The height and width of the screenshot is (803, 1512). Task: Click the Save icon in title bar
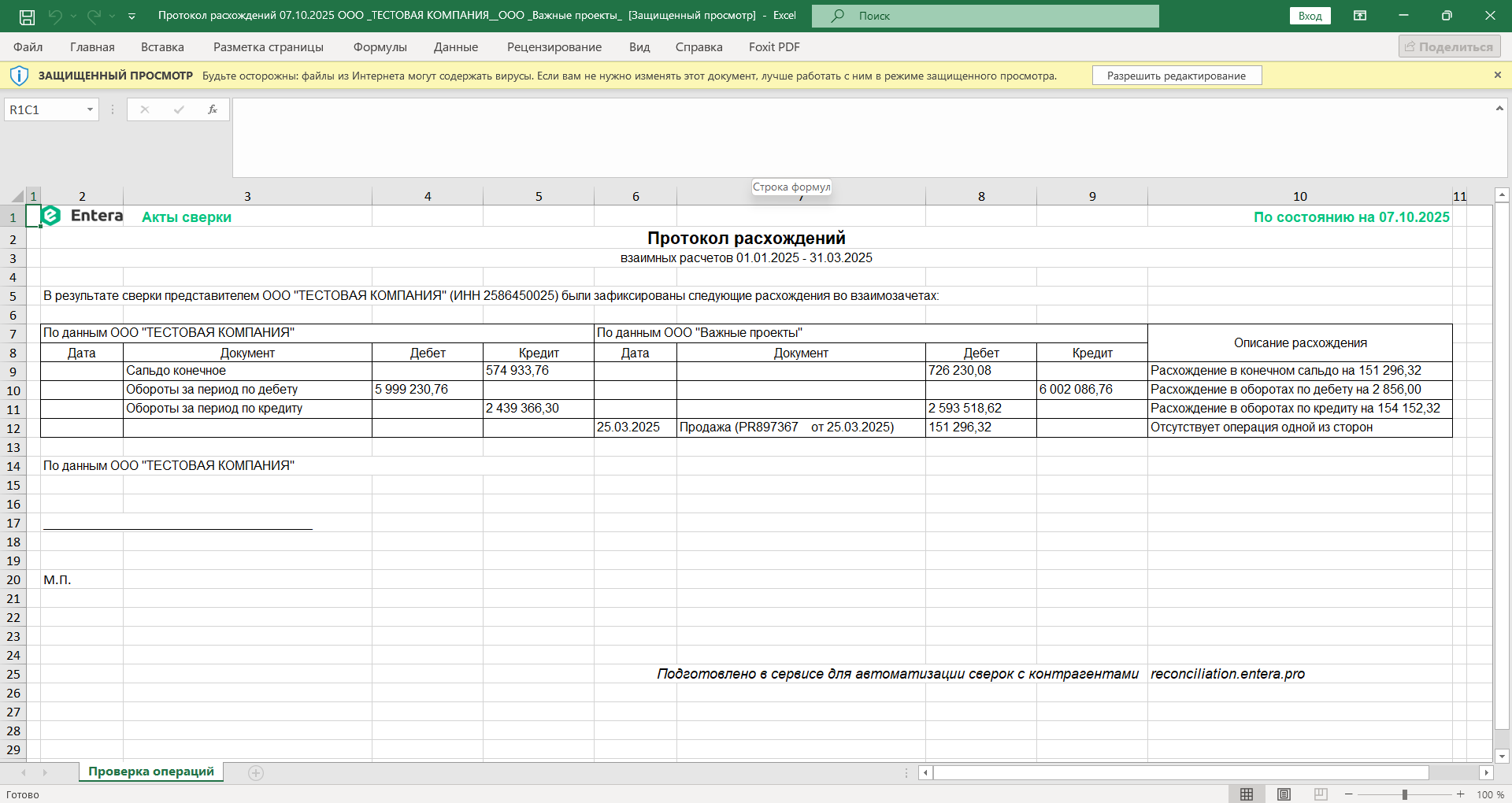[27, 16]
